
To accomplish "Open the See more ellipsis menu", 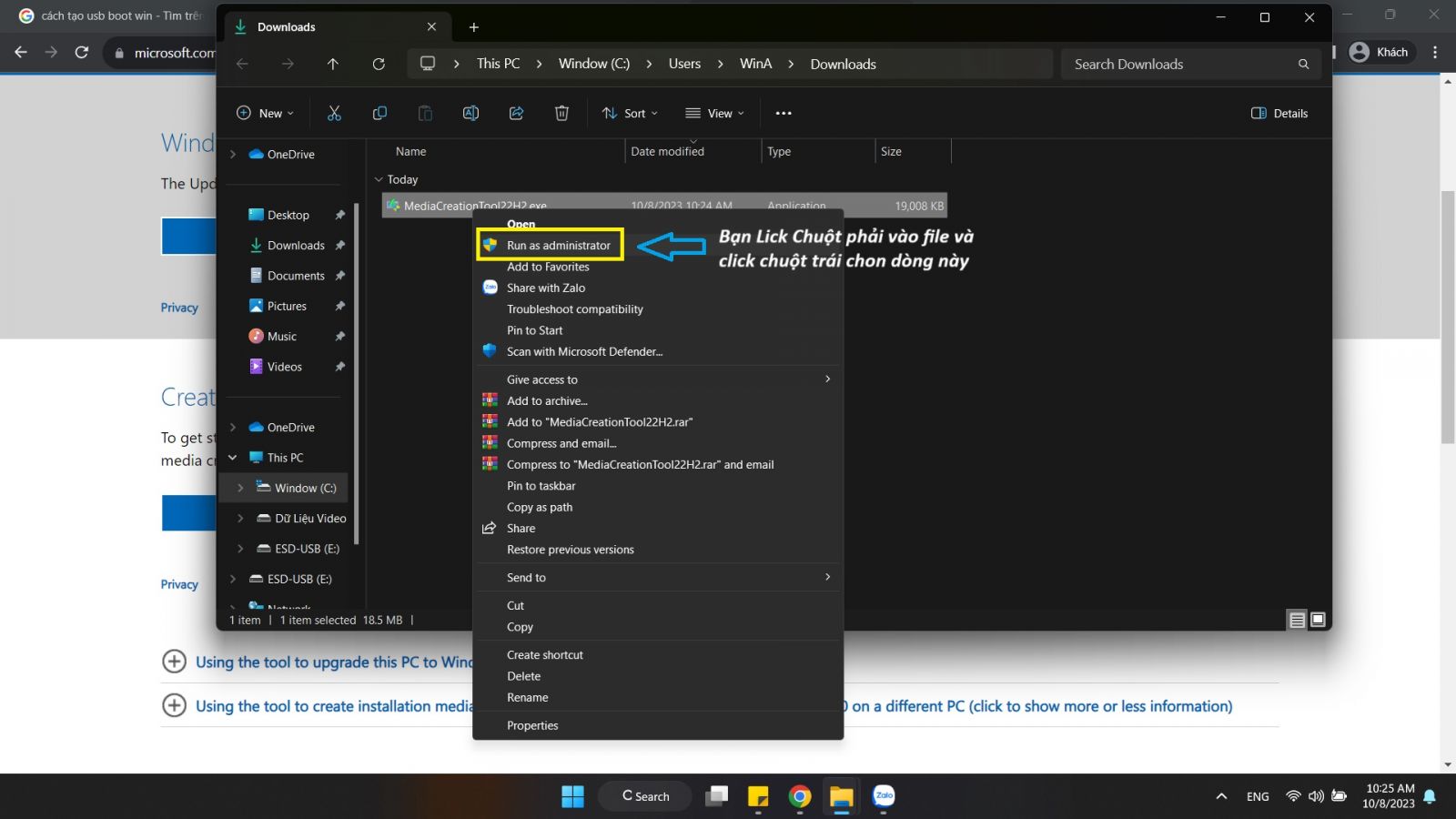I will click(784, 113).
